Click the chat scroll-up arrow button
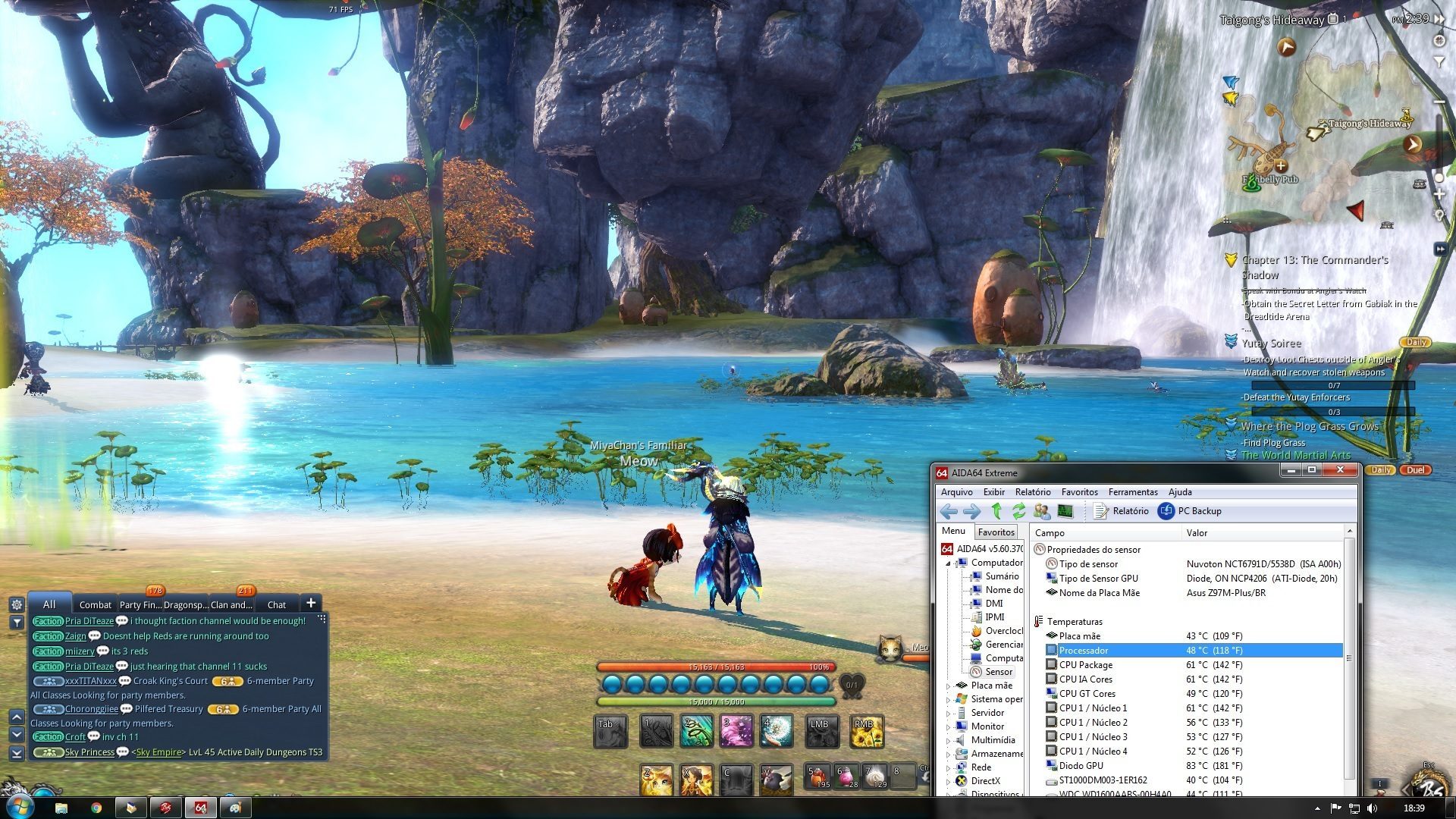The image size is (1456, 819). click(x=17, y=717)
